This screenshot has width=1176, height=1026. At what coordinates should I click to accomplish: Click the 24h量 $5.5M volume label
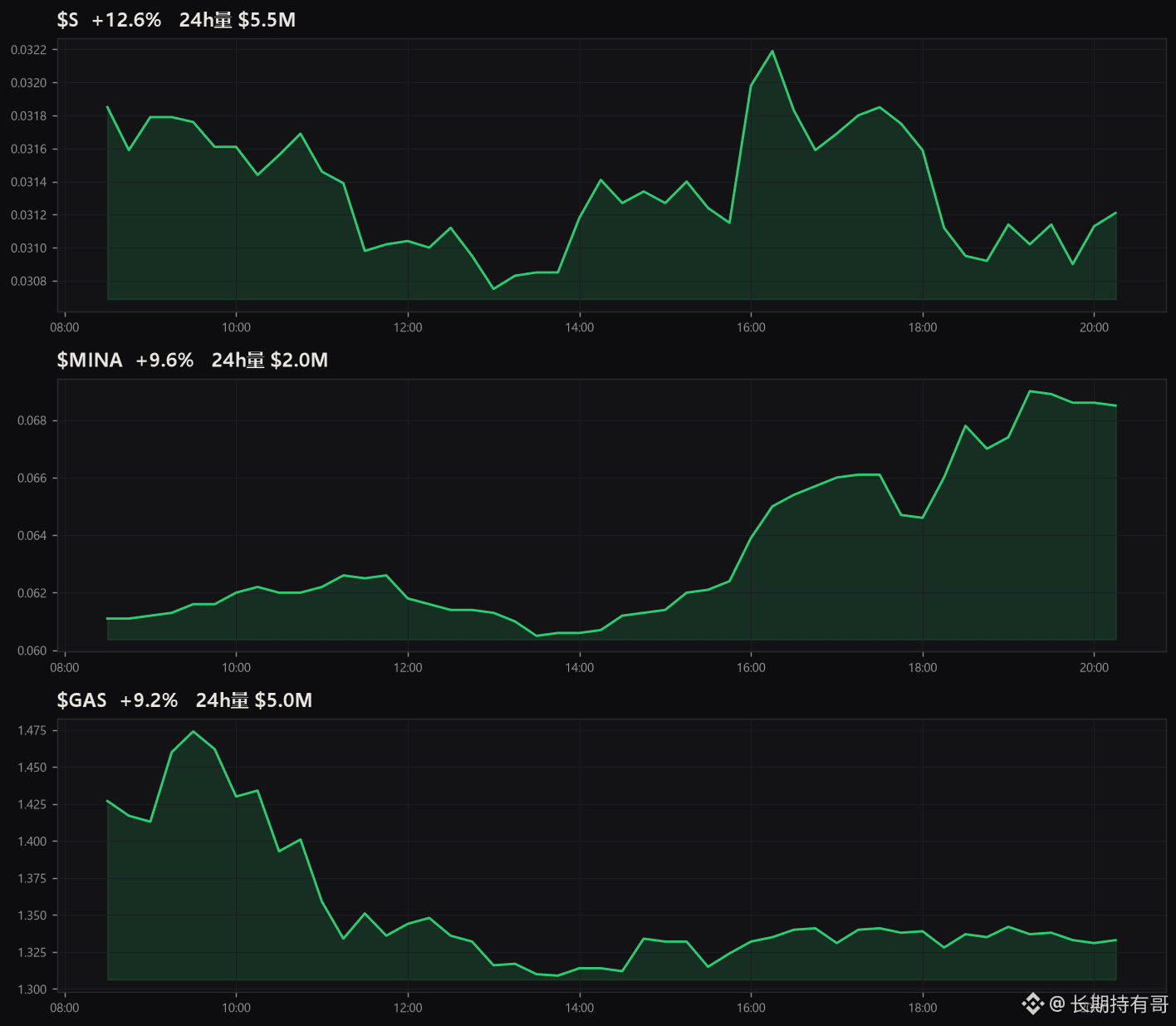[x=238, y=20]
